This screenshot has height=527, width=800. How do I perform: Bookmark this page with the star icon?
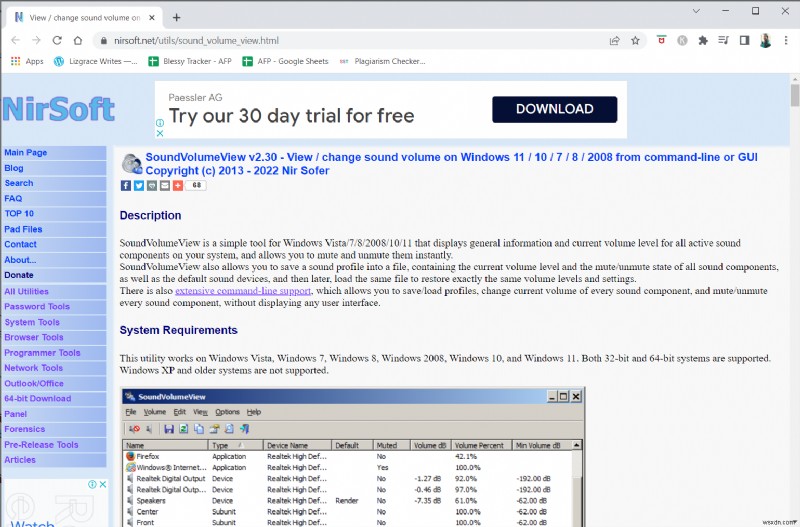635,40
